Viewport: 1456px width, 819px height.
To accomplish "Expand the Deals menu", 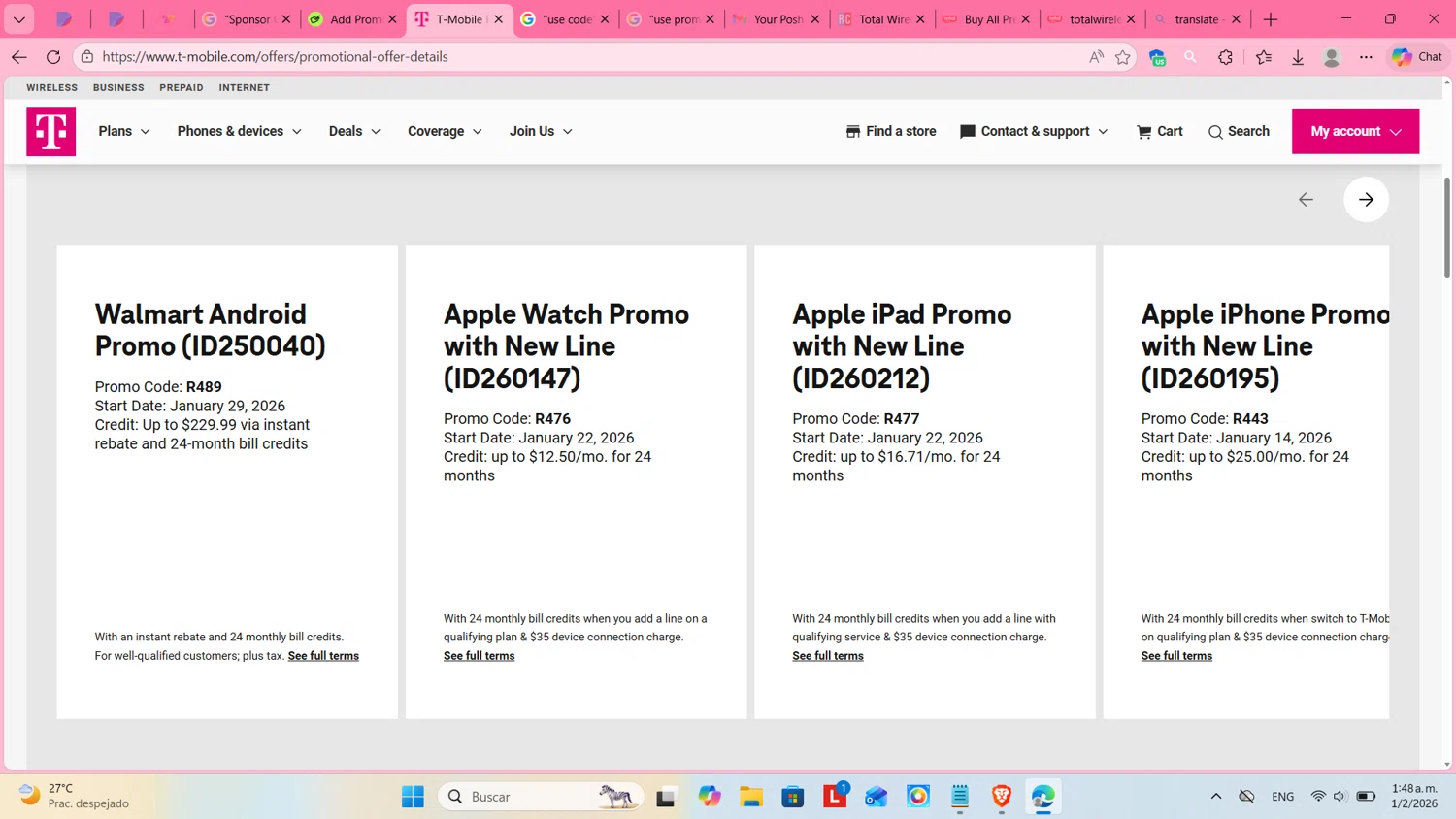I will [354, 131].
